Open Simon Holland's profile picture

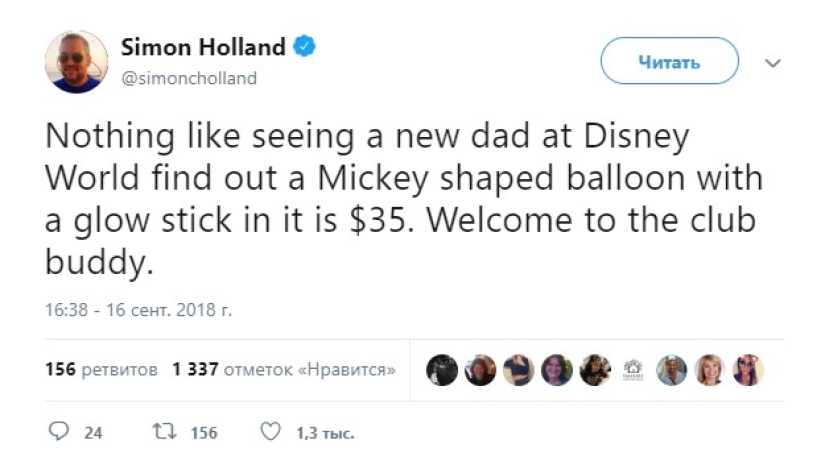click(x=76, y=62)
